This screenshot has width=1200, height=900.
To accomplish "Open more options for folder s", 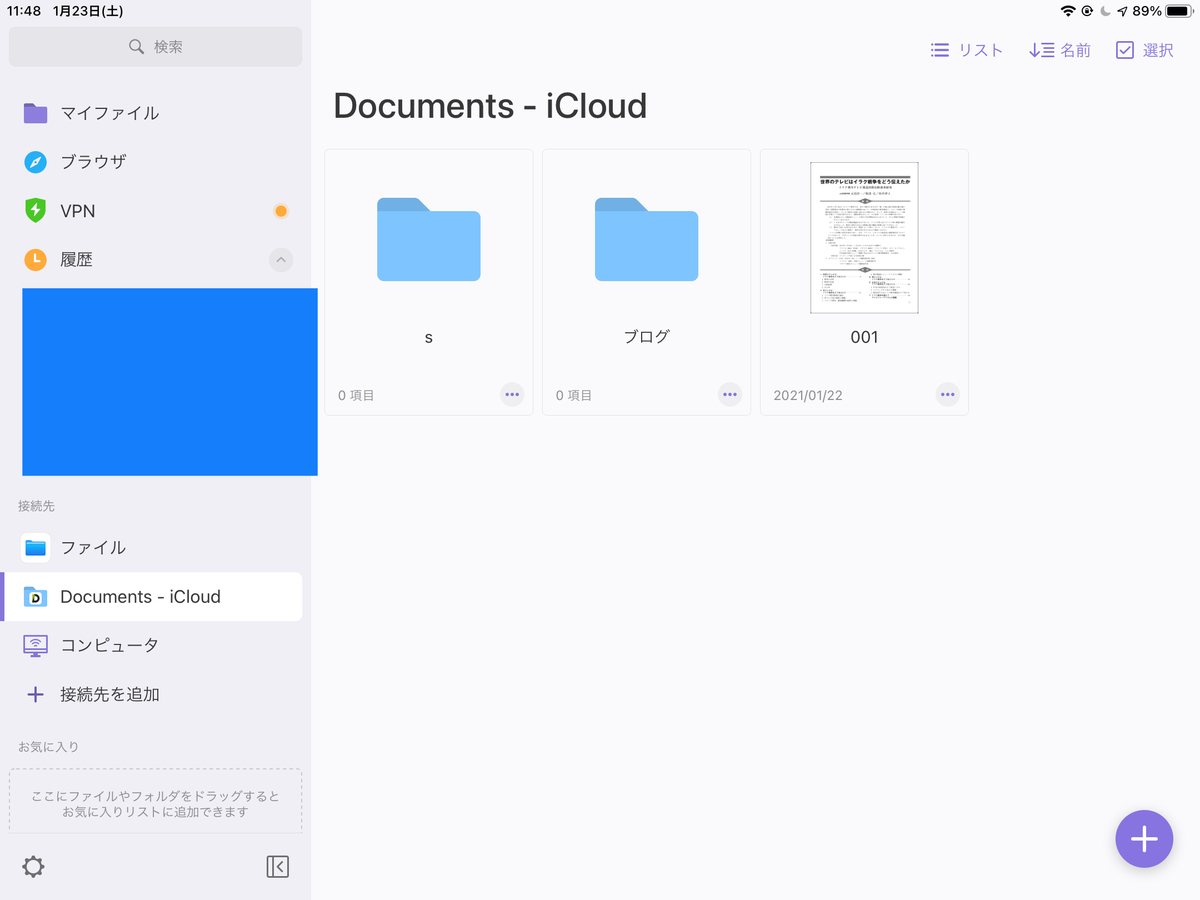I will click(x=512, y=395).
